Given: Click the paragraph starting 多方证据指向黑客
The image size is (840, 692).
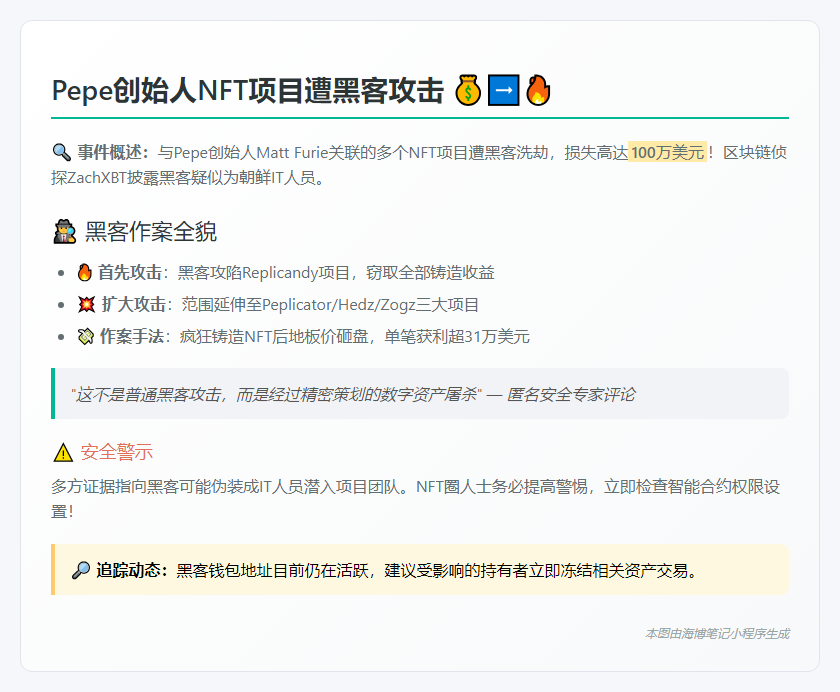Looking at the screenshot, I should point(415,499).
